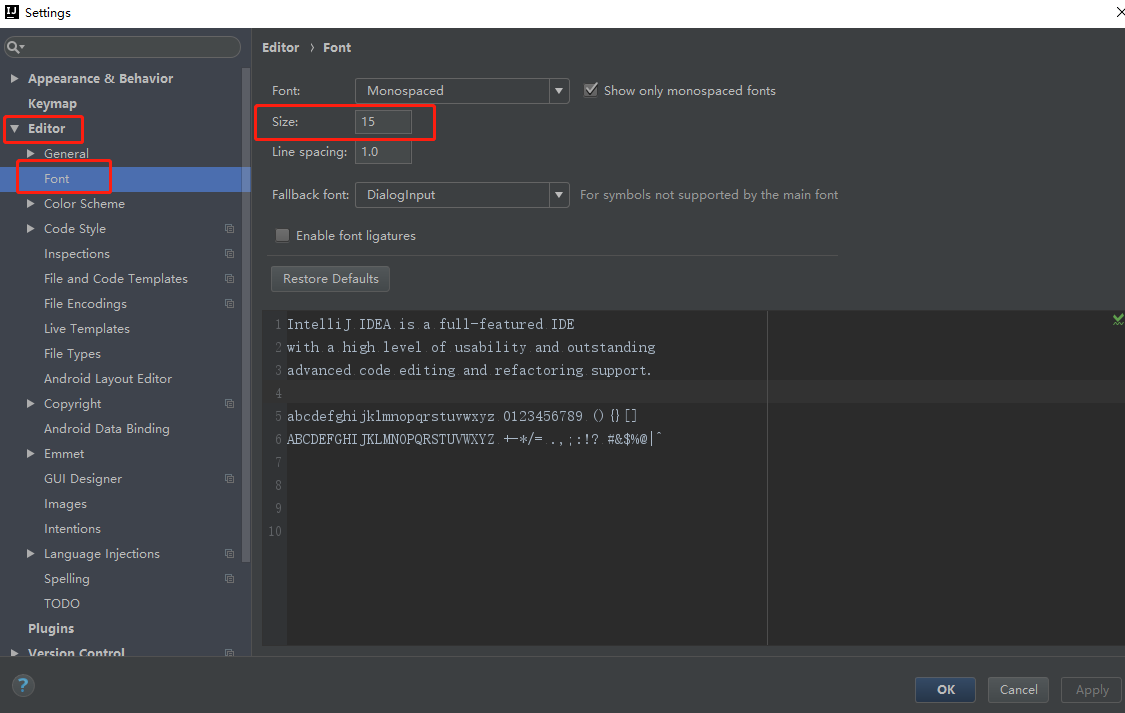Open Android Layout Editor settings
Screen dimensions: 1125x713
tap(108, 379)
